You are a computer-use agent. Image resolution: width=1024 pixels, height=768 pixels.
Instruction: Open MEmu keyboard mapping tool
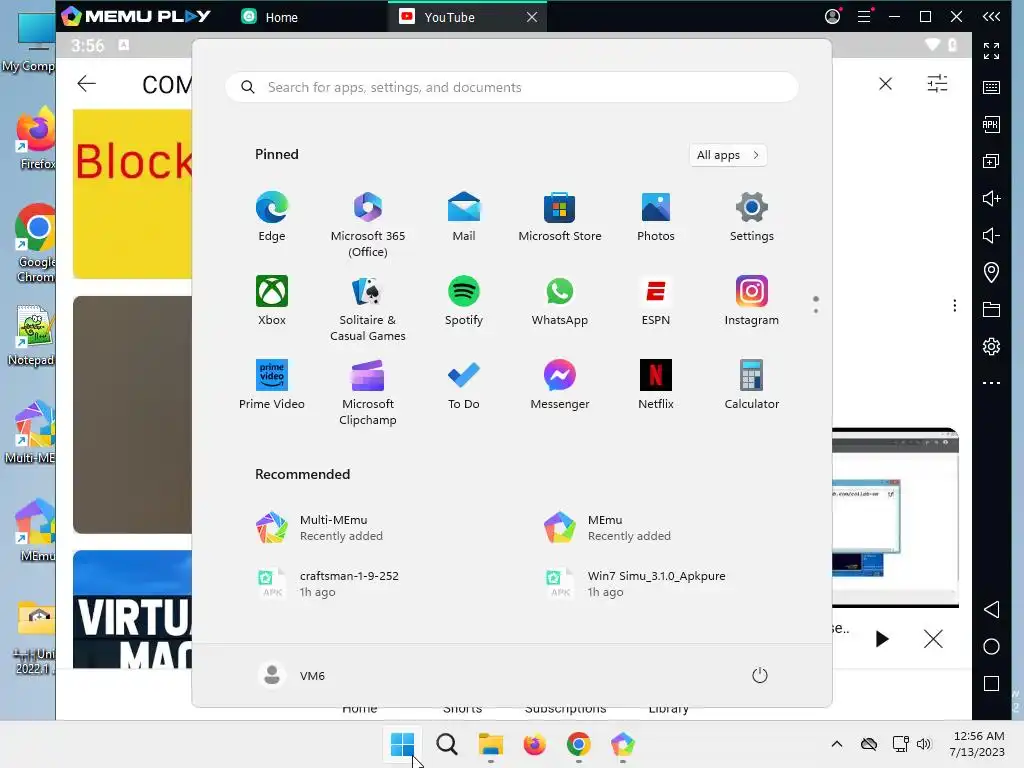991,88
